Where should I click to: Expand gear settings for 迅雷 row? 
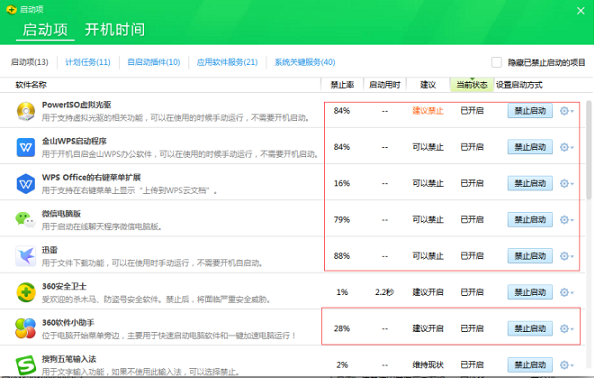tap(567, 256)
